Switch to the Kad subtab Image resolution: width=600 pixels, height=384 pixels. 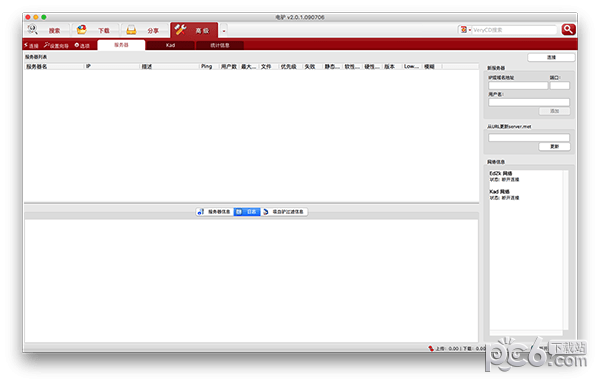(x=170, y=45)
